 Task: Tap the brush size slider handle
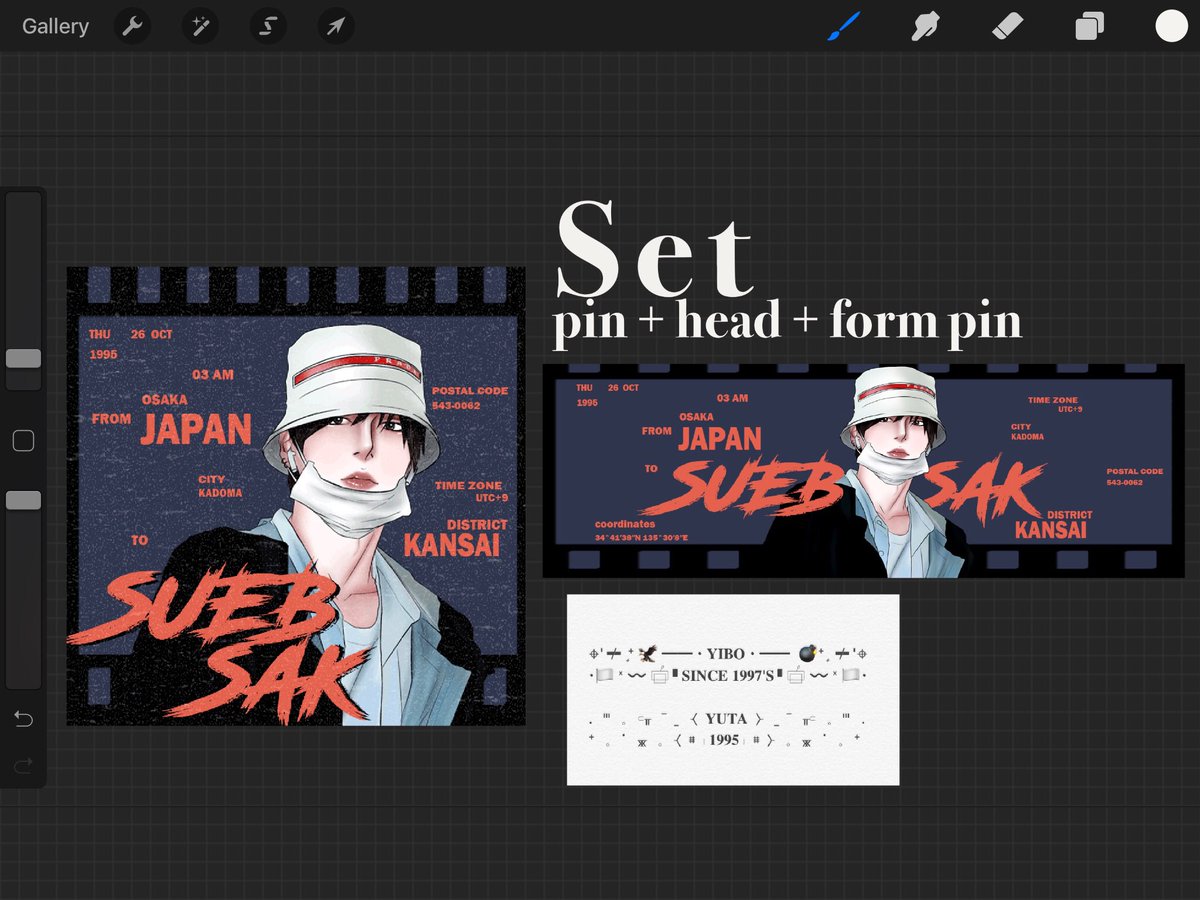pyautogui.click(x=23, y=358)
